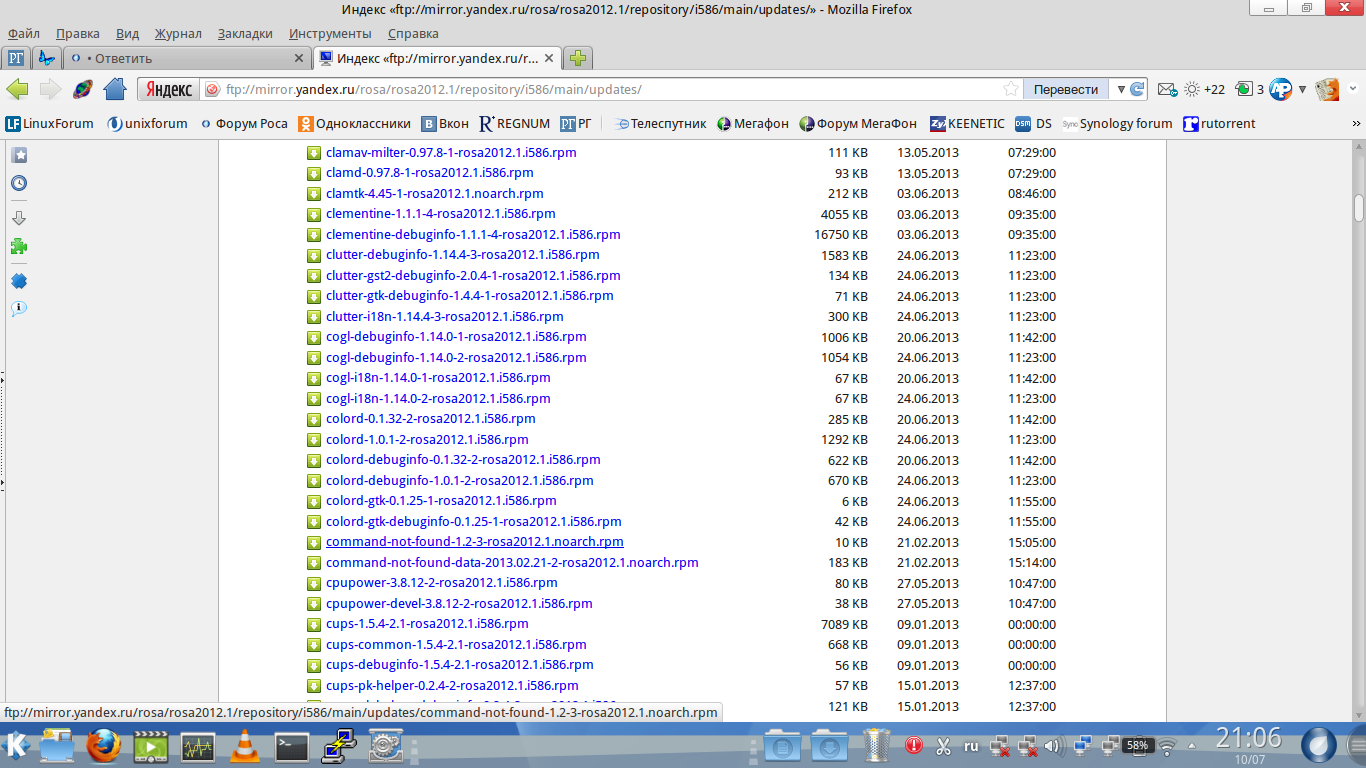Expand the hidden system tray icons arrow

(1191, 746)
